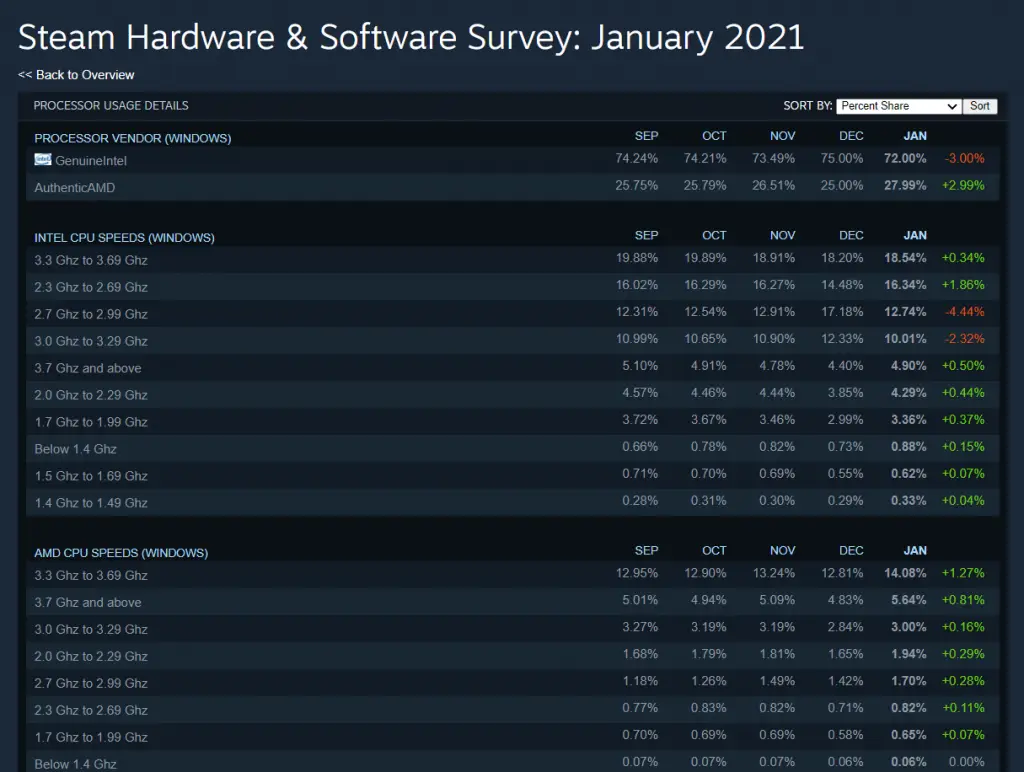Screen dimensions: 1024x772
Task: Click AuthenticAMD January value 27.99%
Action: pyautogui.click(x=904, y=185)
